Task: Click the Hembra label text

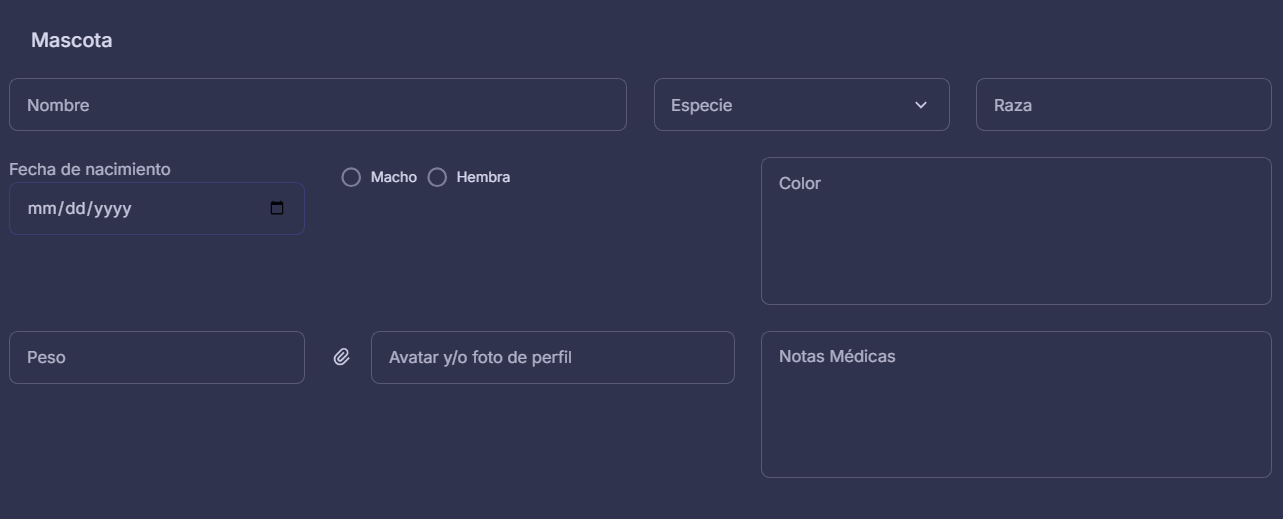Action: click(483, 177)
